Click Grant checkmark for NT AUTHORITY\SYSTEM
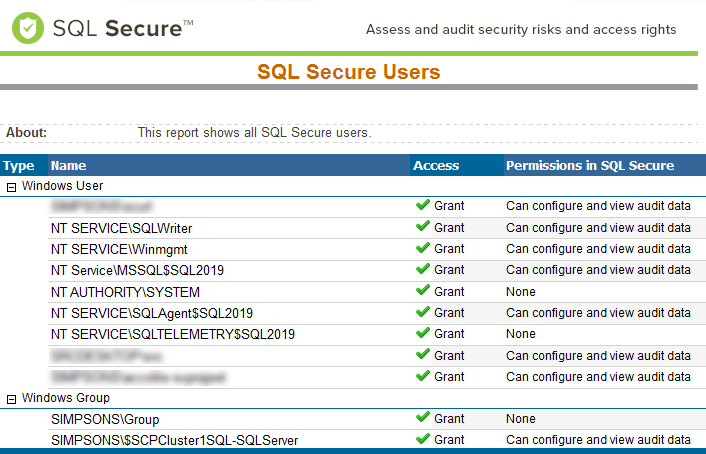Viewport: 706px width, 454px height. click(x=423, y=291)
